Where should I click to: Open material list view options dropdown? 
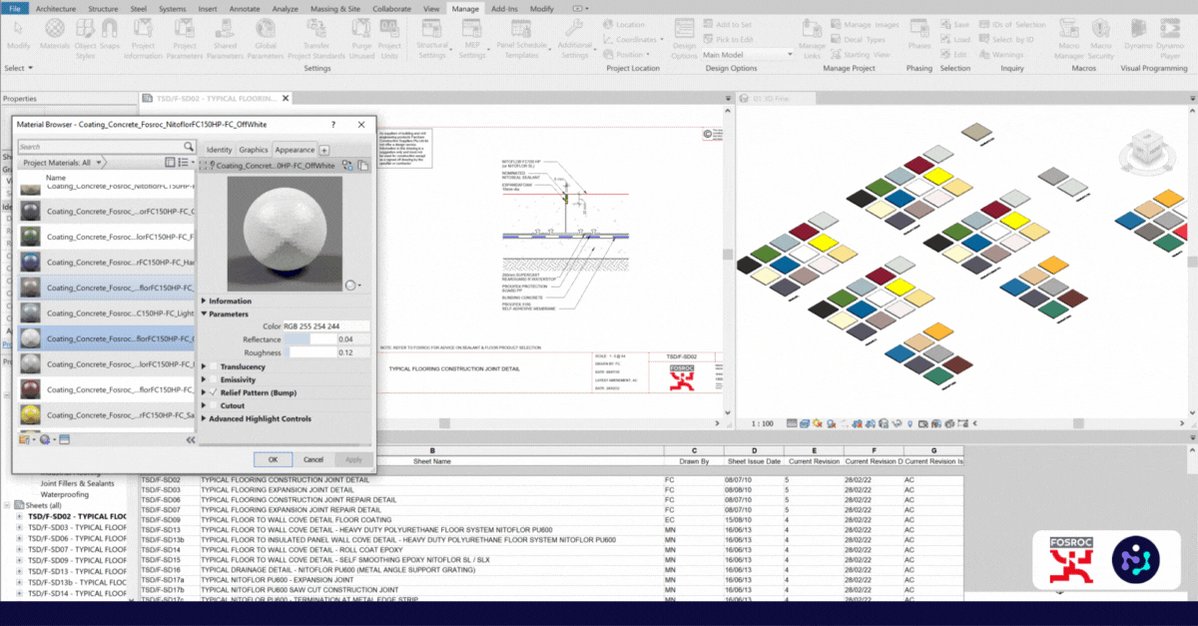(x=185, y=162)
